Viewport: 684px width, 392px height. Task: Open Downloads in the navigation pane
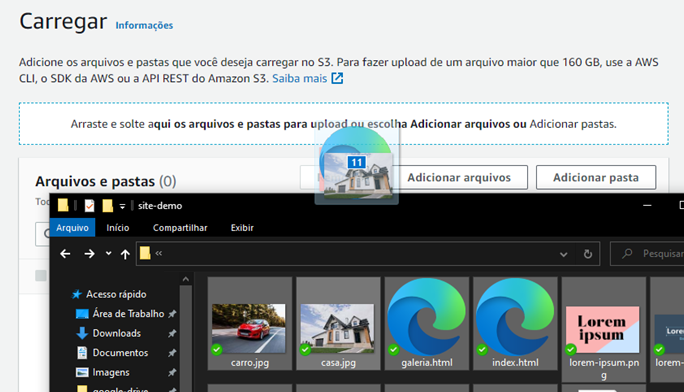116,333
